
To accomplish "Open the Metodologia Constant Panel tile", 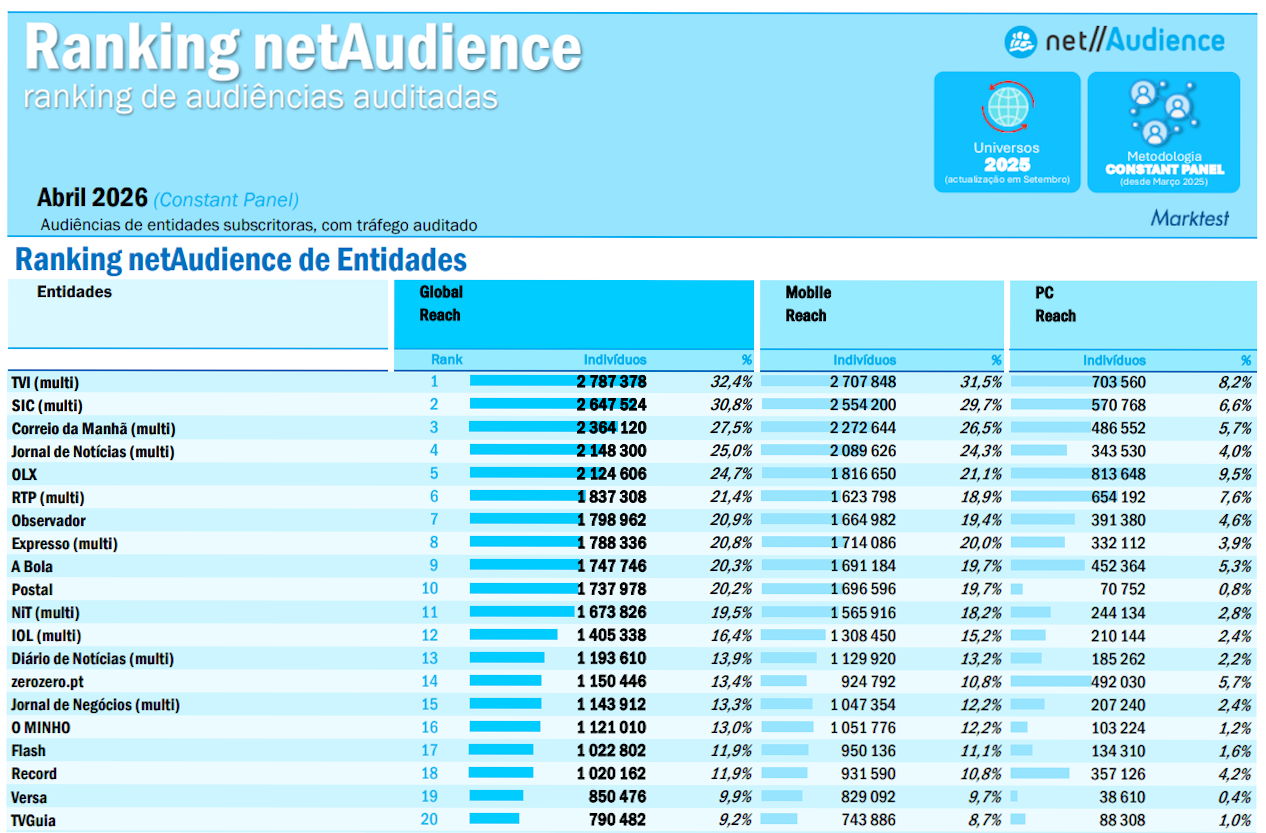I will coord(1164,132).
